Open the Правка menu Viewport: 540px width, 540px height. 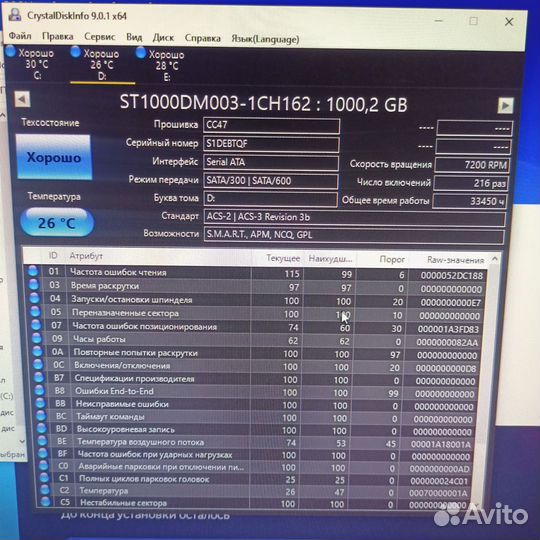58,37
